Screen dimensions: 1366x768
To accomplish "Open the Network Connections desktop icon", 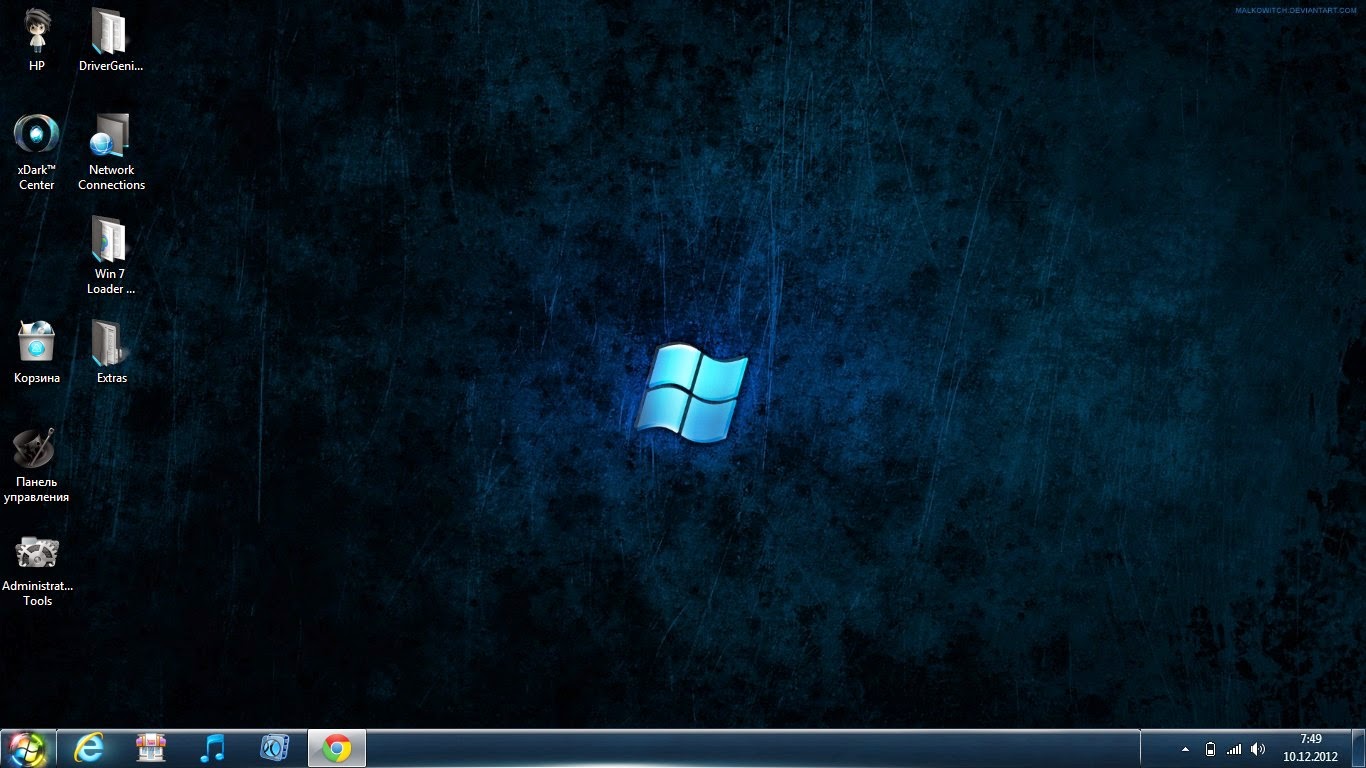I will click(111, 151).
